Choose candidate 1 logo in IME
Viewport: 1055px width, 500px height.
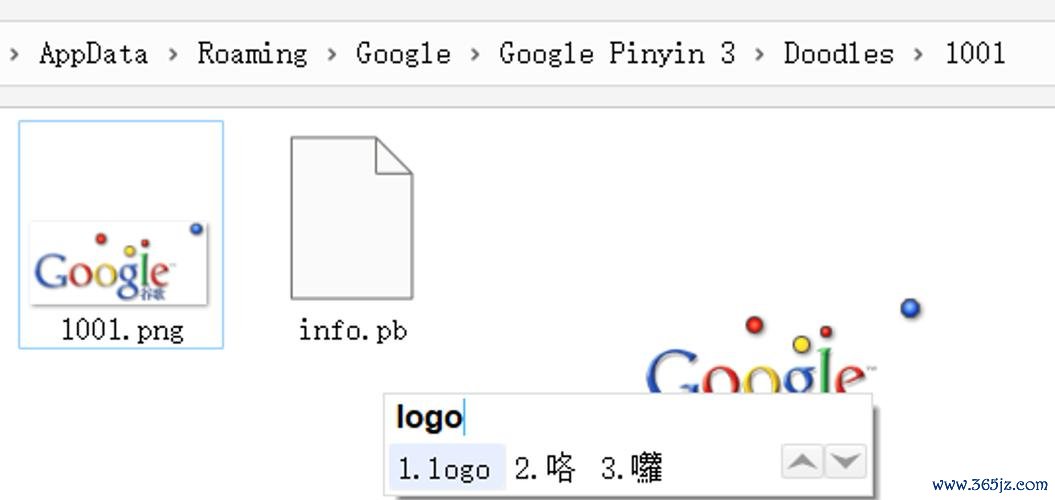point(447,468)
